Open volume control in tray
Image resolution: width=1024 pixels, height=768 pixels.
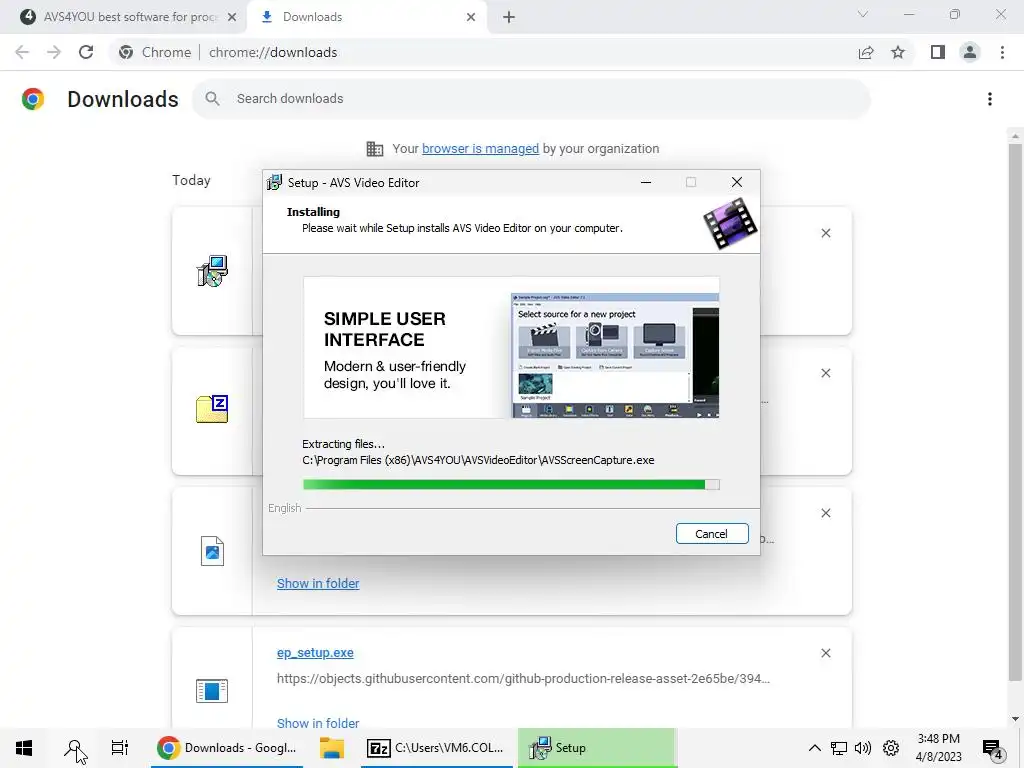point(863,748)
